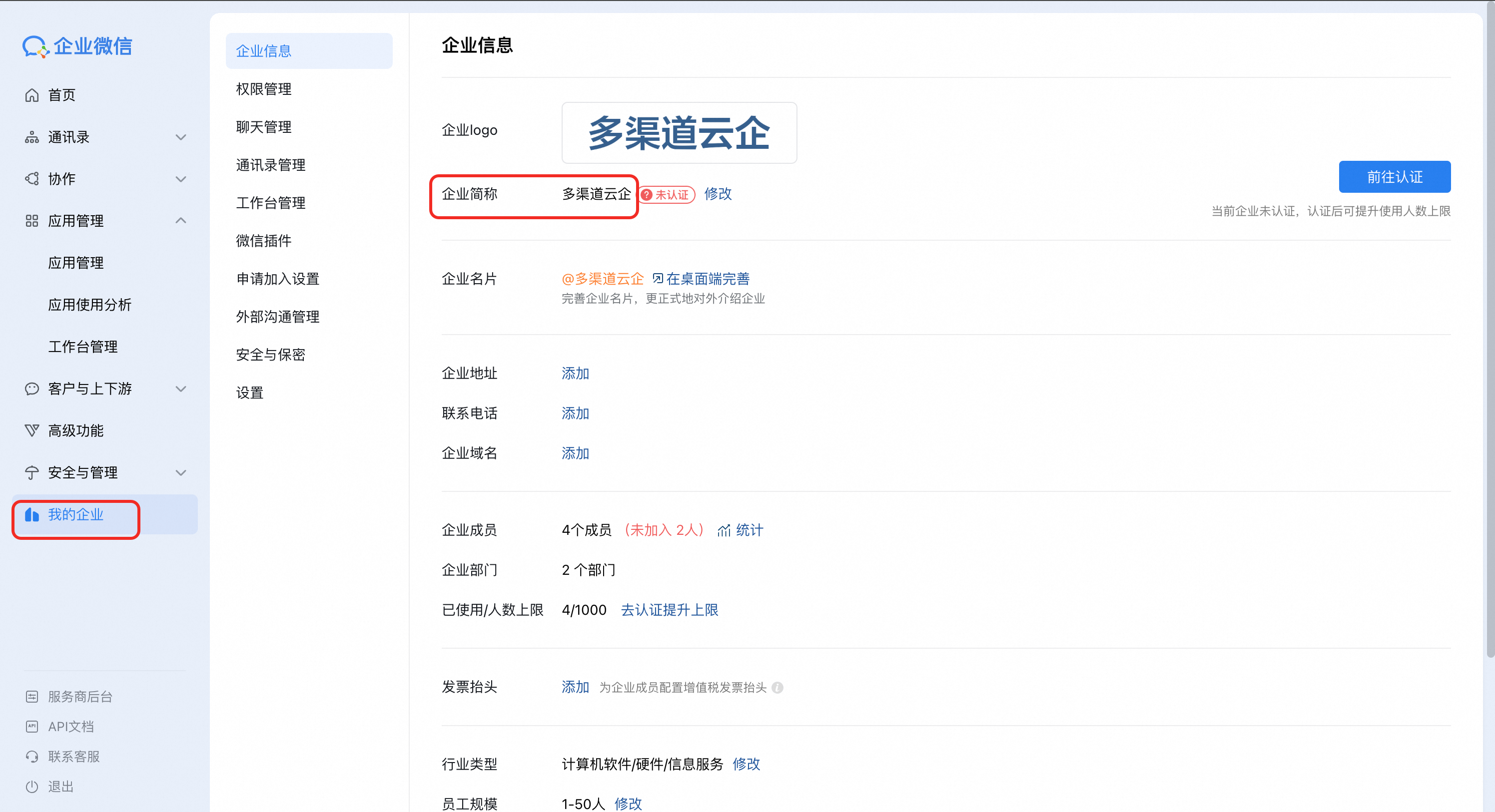The height and width of the screenshot is (812, 1495).
Task: Open 联系客服 via headset icon
Action: point(32,757)
